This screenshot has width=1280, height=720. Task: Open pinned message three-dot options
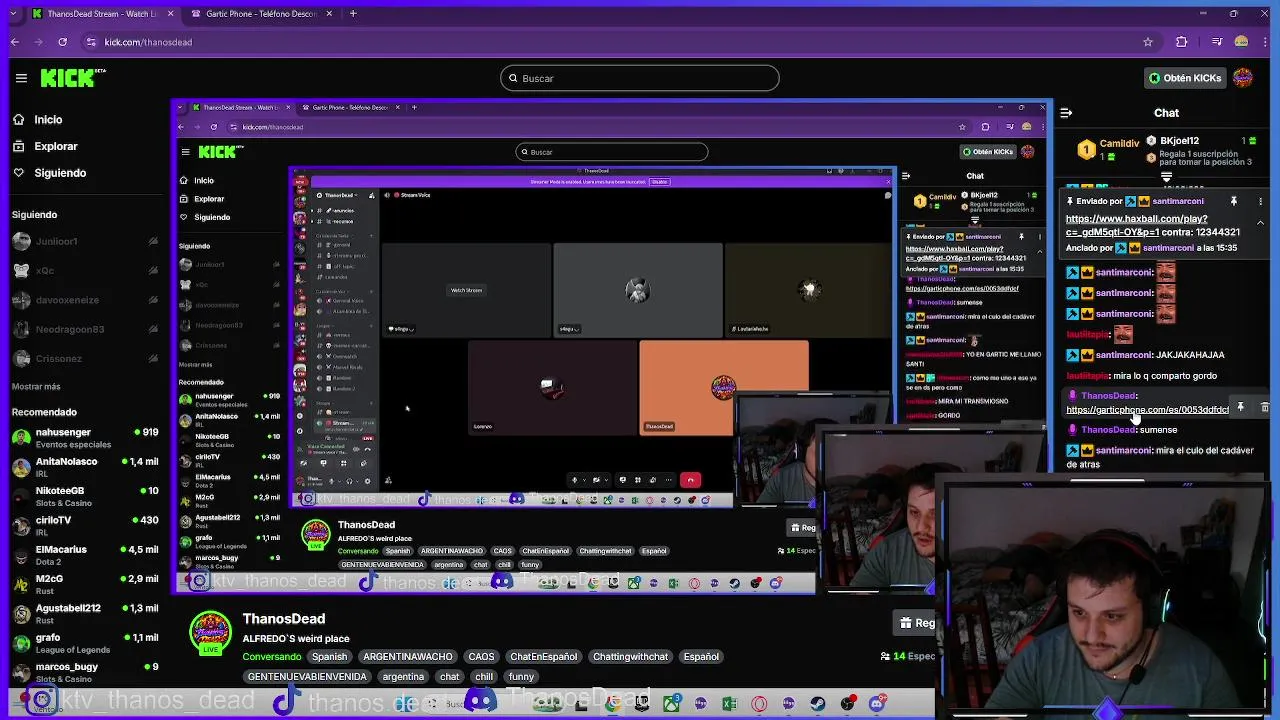pyautogui.click(x=1261, y=201)
